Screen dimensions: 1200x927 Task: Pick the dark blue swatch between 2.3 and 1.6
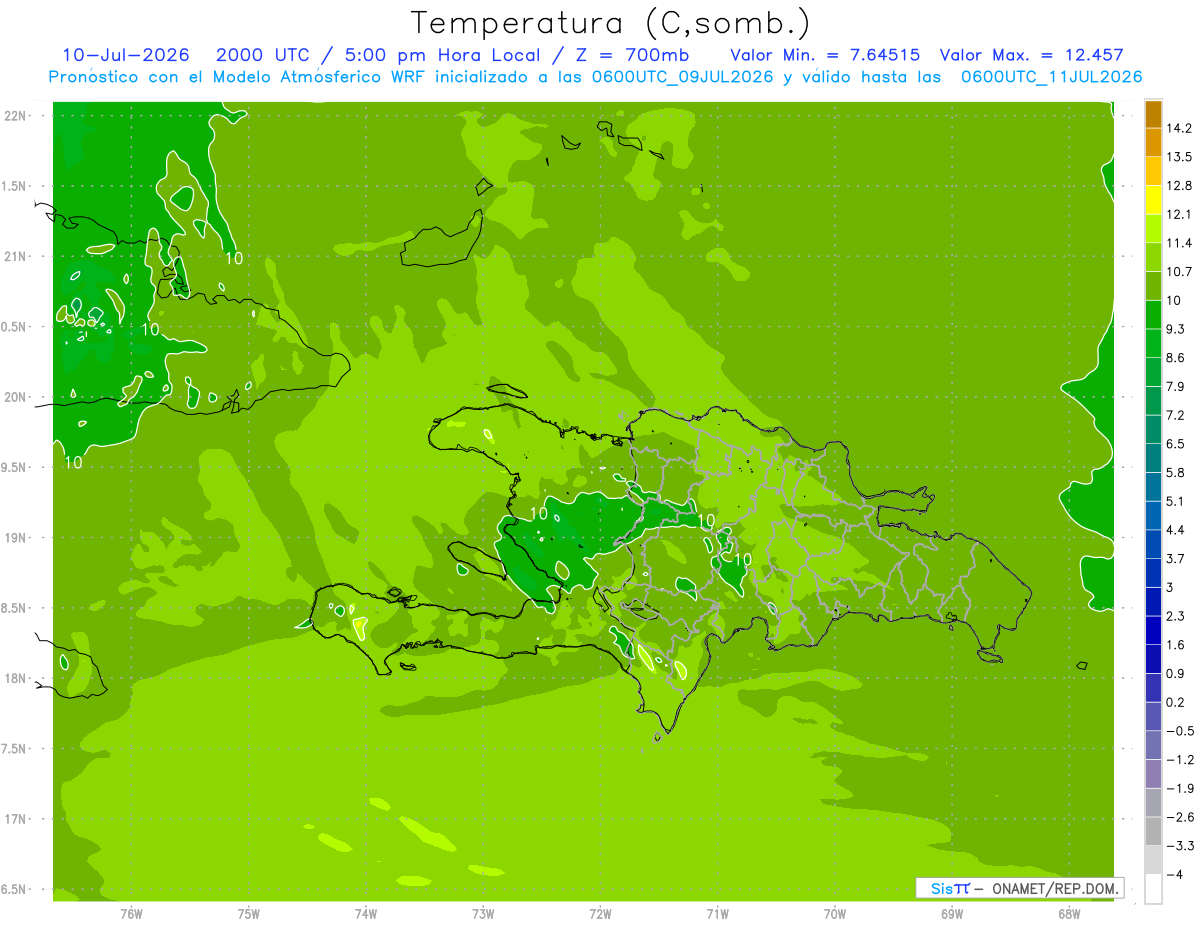point(1153,630)
